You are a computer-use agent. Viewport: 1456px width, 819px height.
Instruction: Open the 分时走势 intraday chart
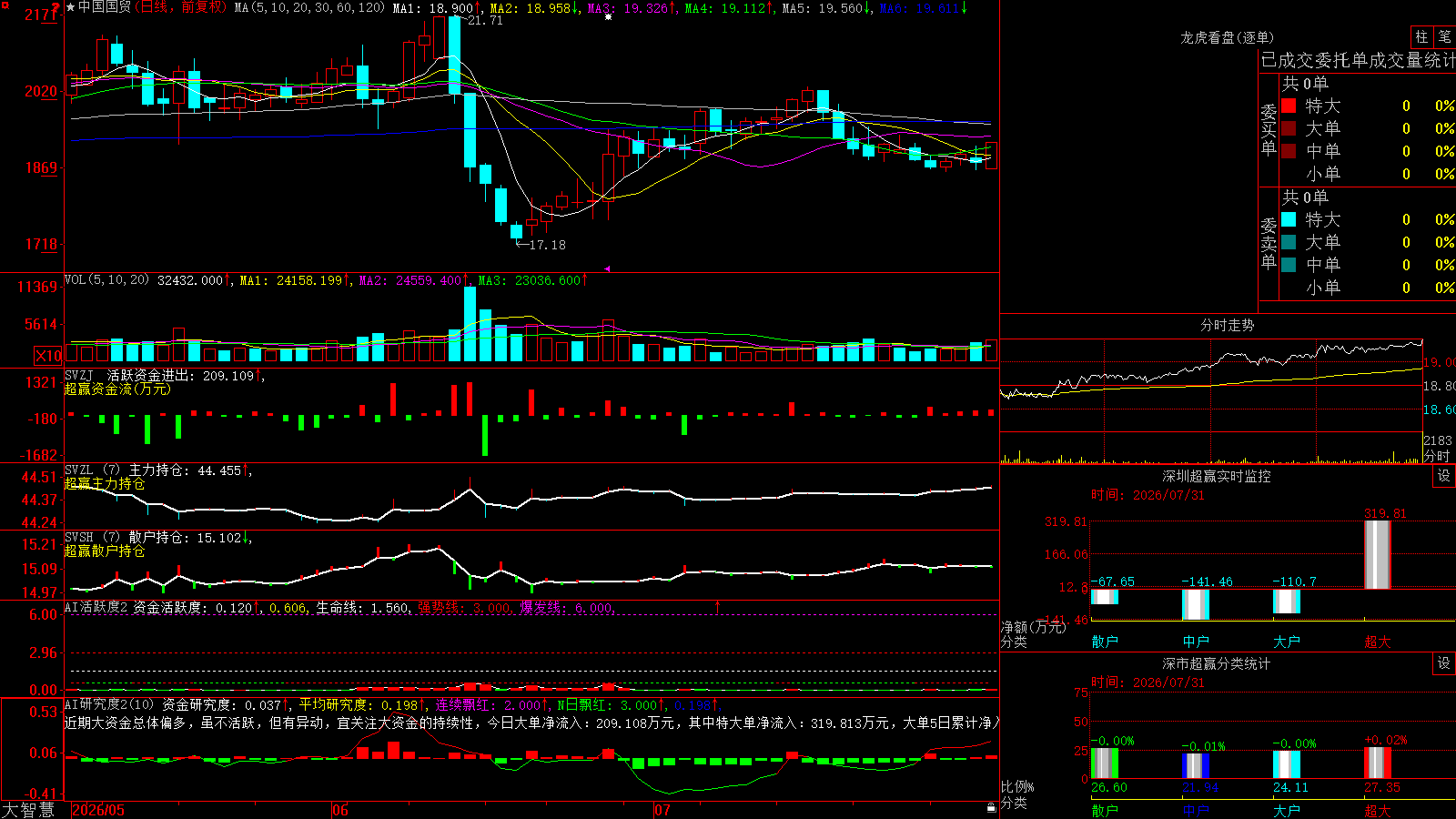1227,325
